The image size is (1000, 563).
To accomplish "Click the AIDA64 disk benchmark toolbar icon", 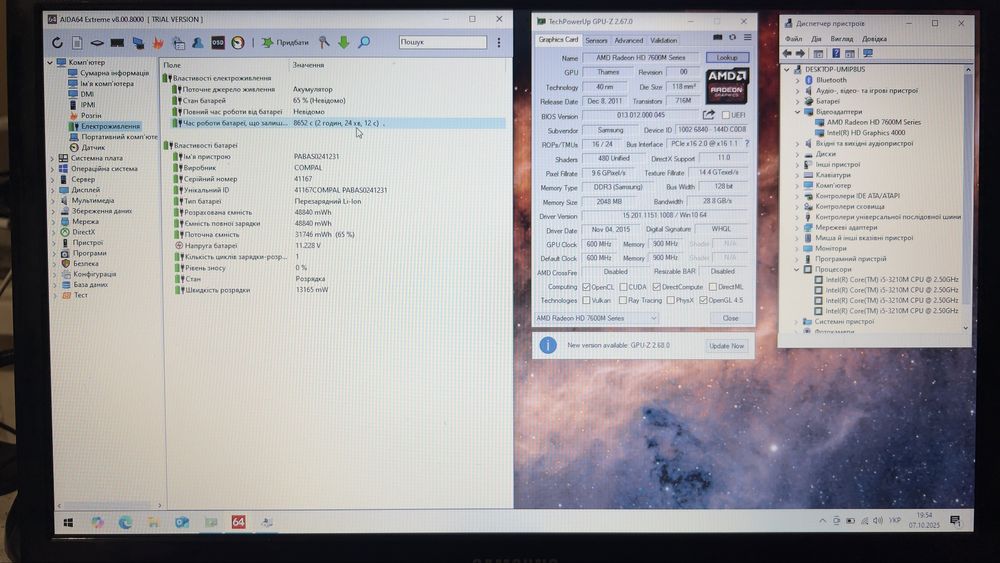I will tap(96, 43).
